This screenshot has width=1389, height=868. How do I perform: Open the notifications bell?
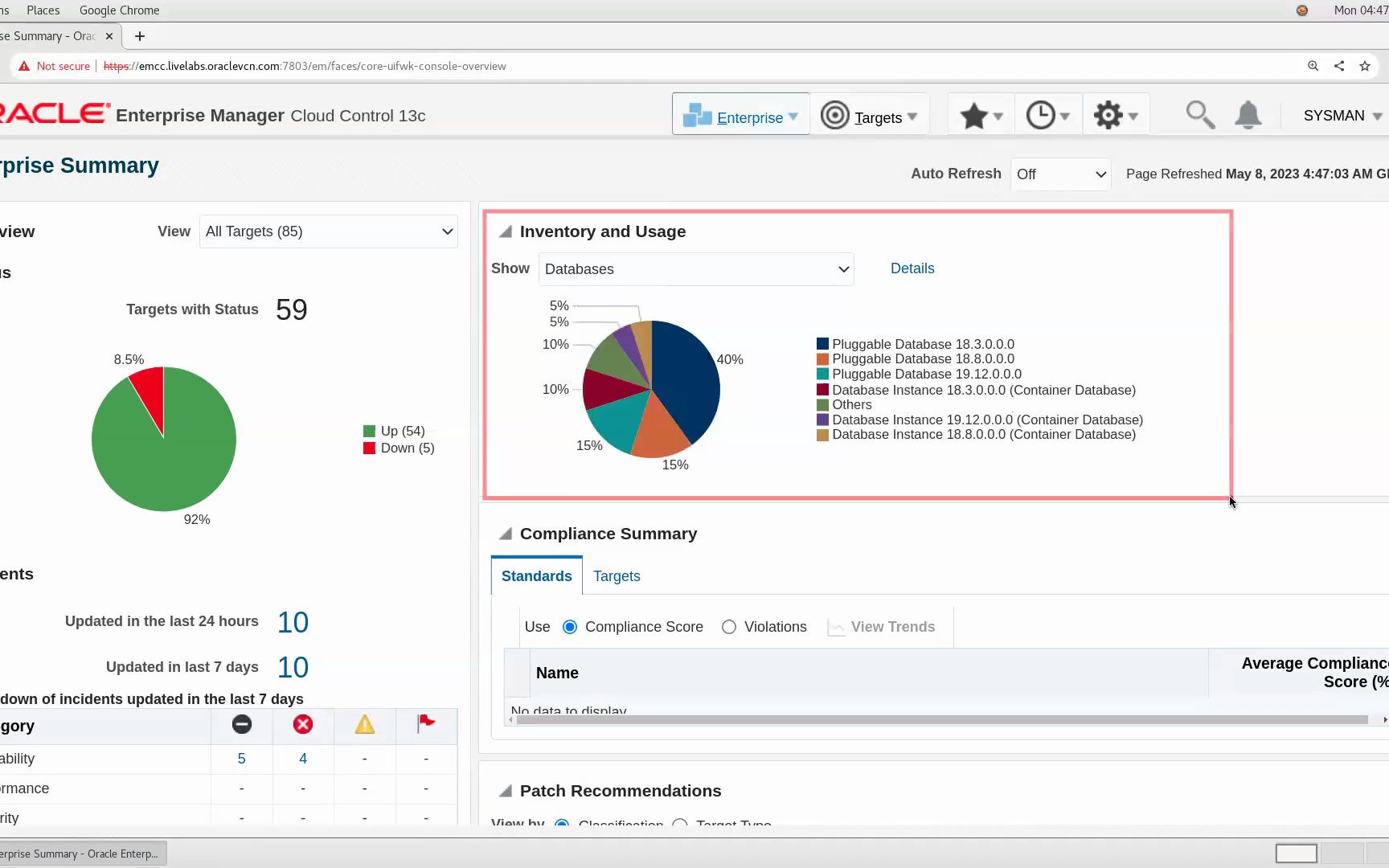pos(1248,115)
